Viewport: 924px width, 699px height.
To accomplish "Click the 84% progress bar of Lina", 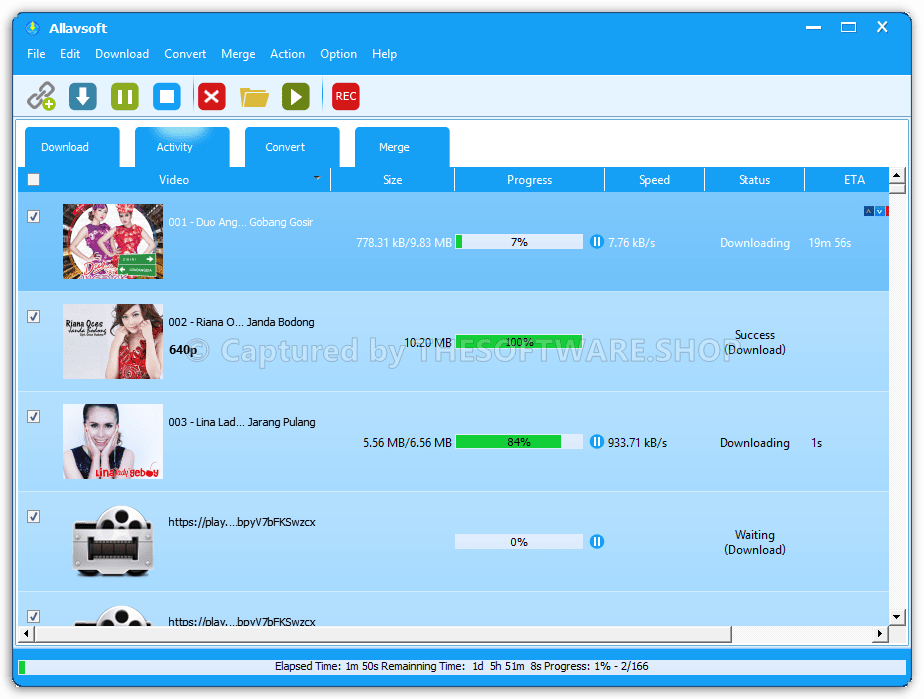I will 518,442.
